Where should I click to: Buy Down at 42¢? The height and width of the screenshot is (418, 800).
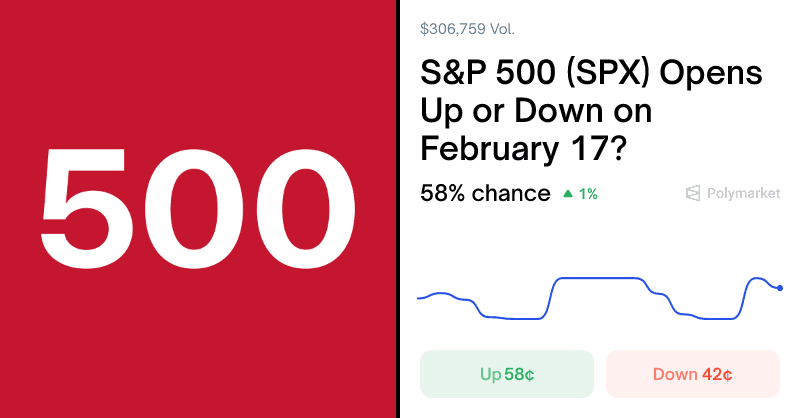pyautogui.click(x=693, y=374)
